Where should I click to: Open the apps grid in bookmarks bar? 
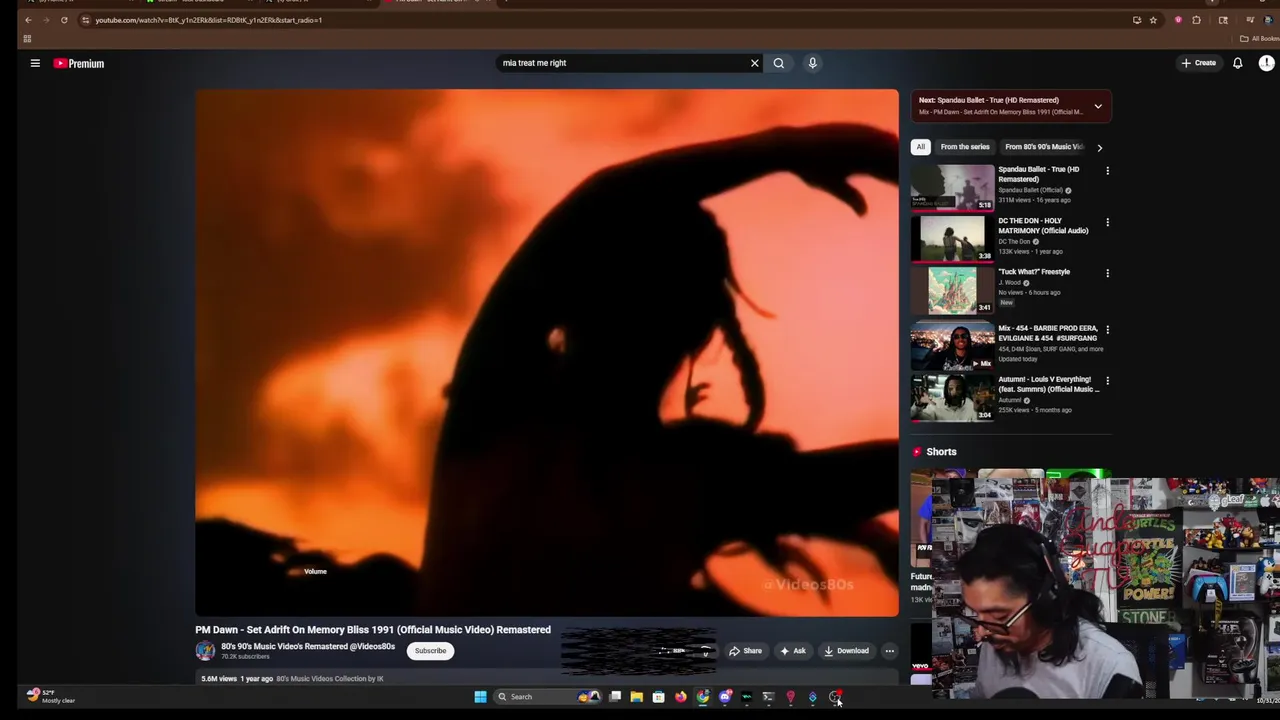27,39
